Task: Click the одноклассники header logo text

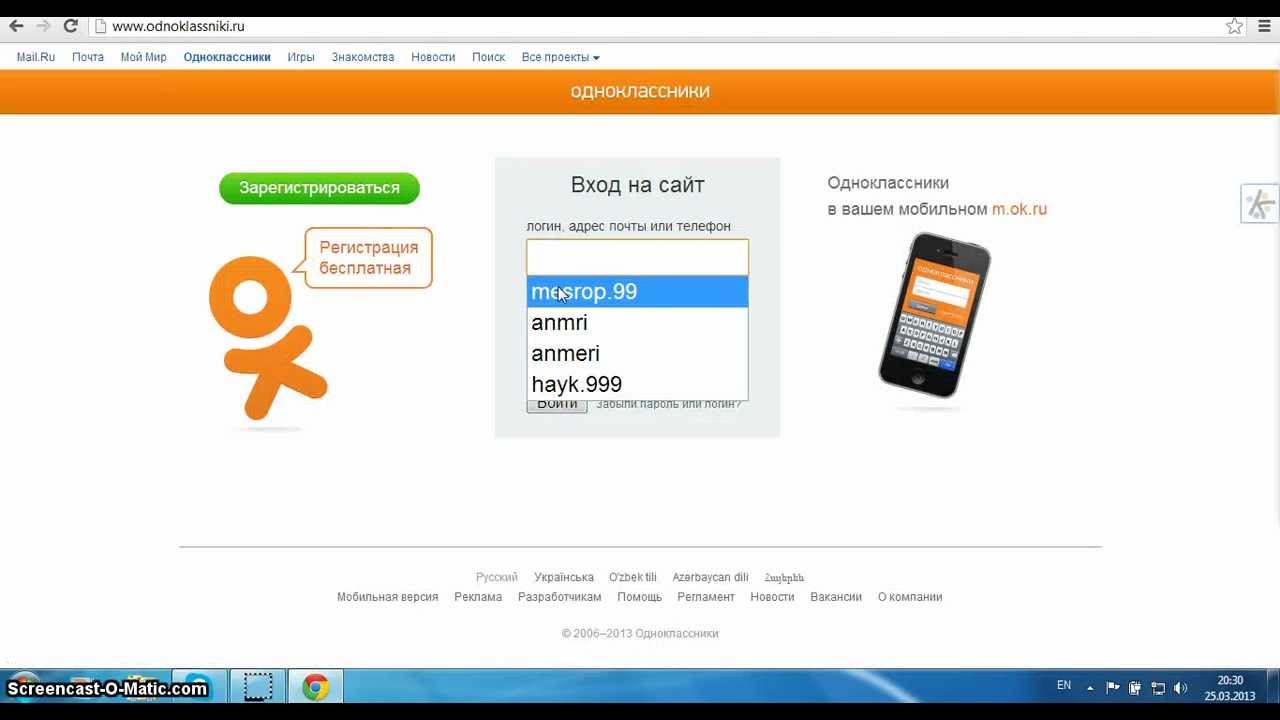Action: [x=640, y=91]
